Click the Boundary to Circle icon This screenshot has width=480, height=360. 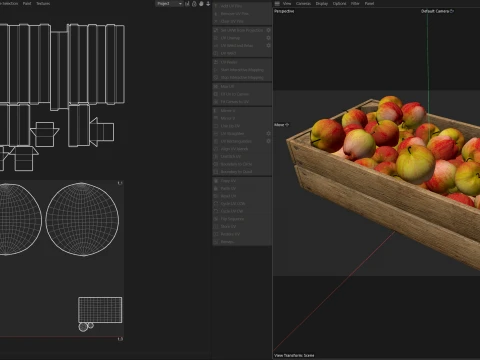[x=216, y=164]
